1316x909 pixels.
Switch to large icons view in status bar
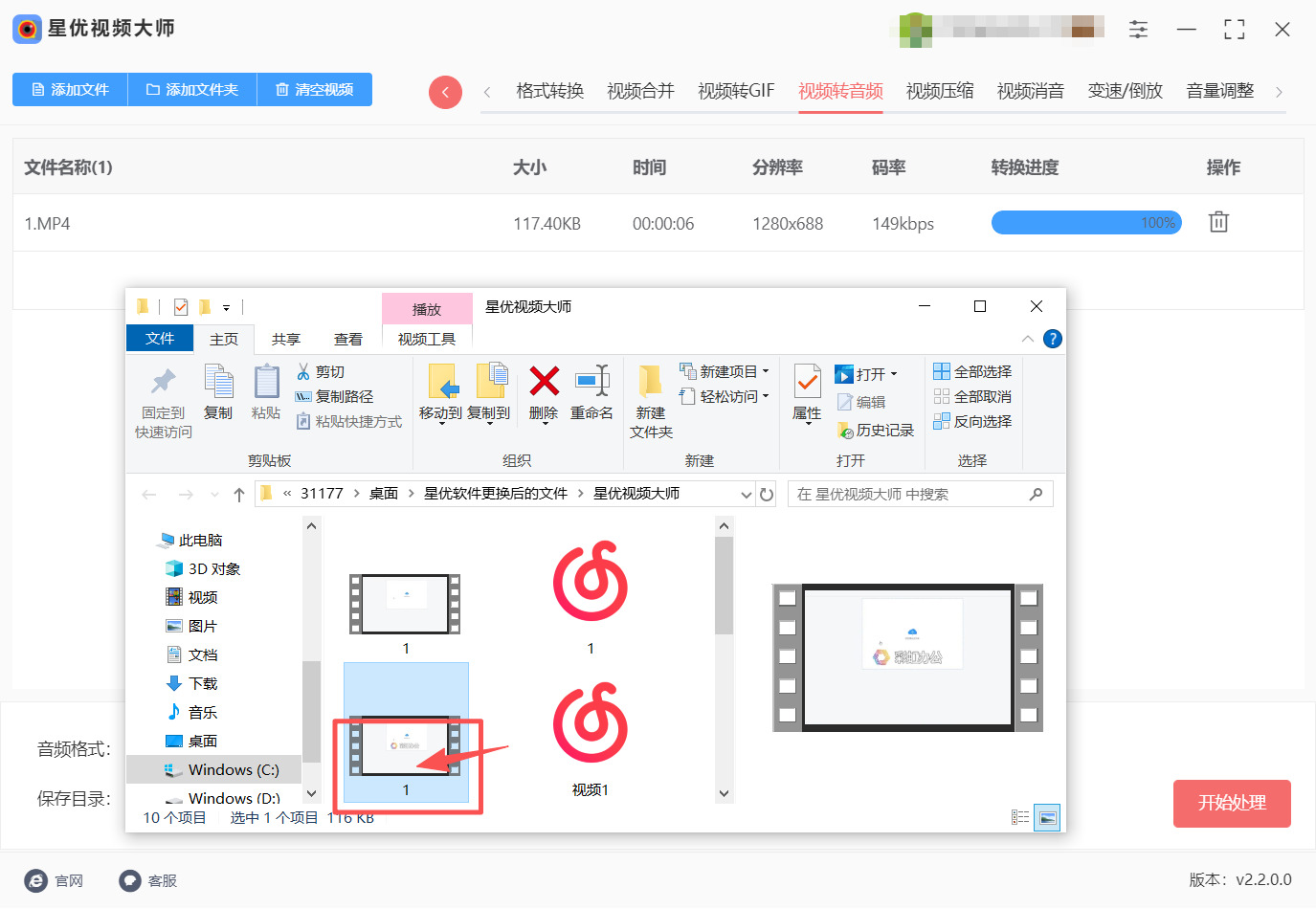point(1048,817)
